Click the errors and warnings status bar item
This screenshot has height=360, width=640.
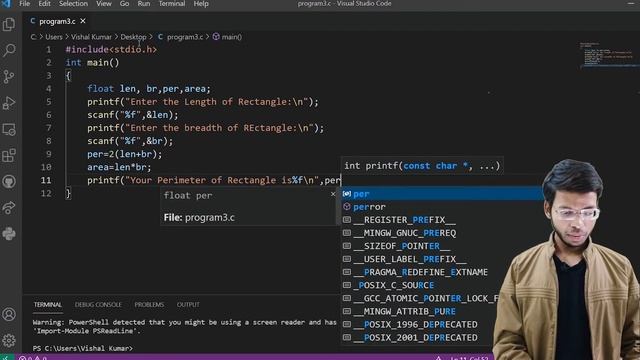point(33,358)
